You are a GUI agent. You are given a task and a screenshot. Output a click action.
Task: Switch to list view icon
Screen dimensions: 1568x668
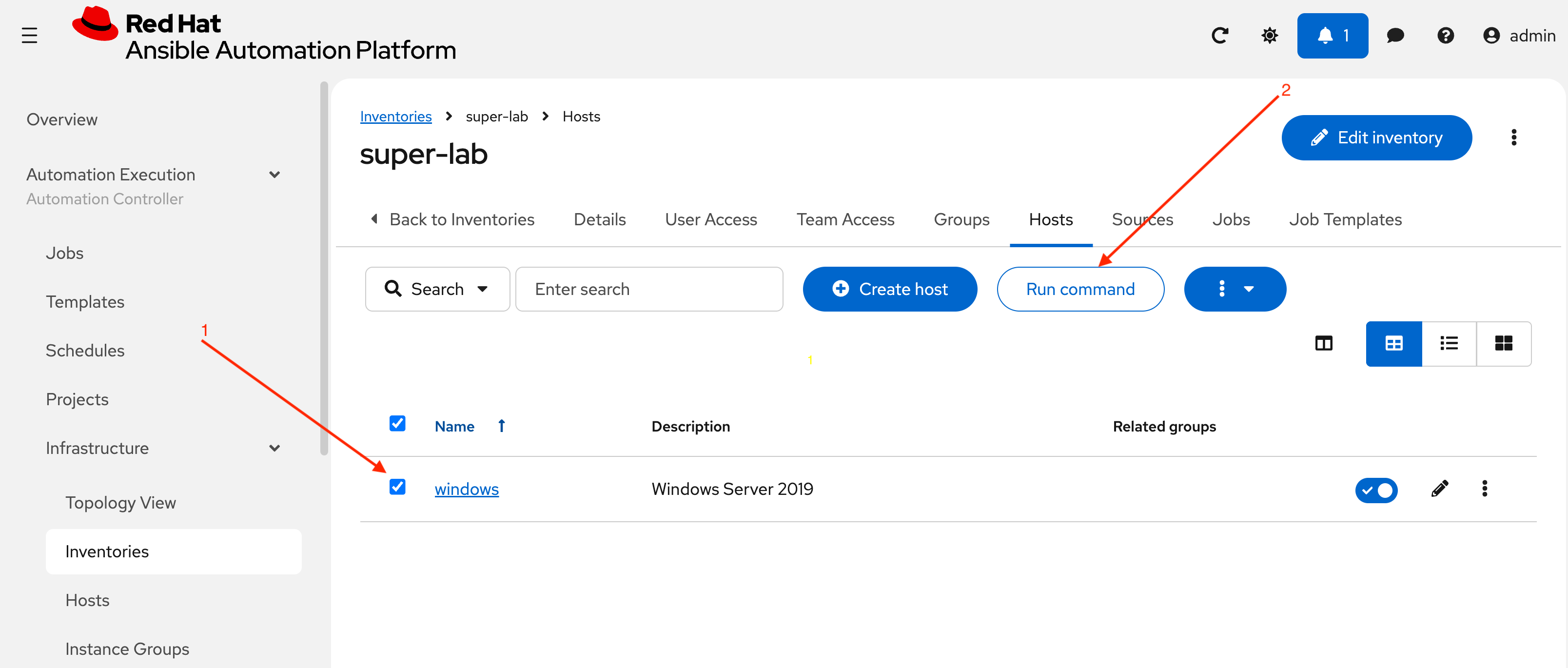1449,343
